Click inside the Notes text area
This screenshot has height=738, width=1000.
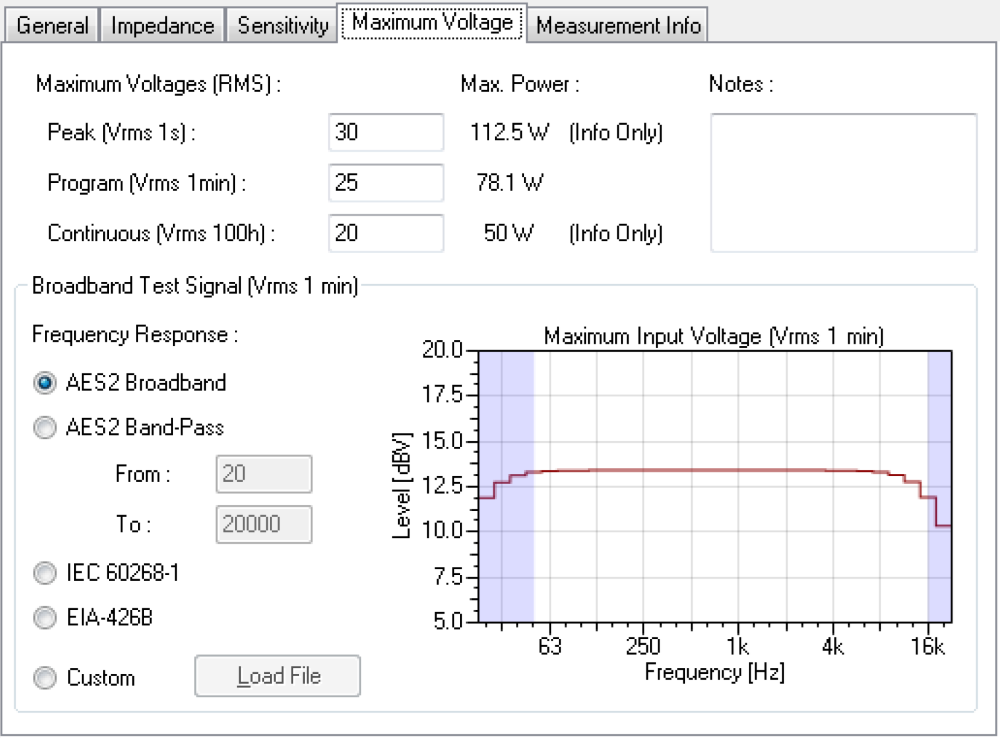843,183
